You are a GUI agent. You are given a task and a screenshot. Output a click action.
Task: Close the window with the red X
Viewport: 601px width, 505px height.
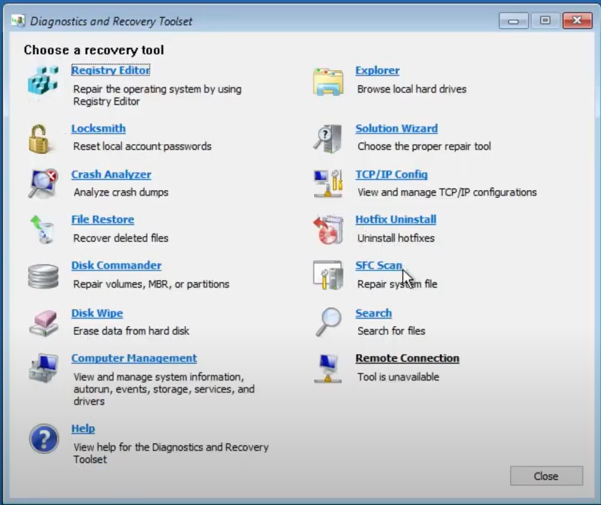[x=577, y=21]
